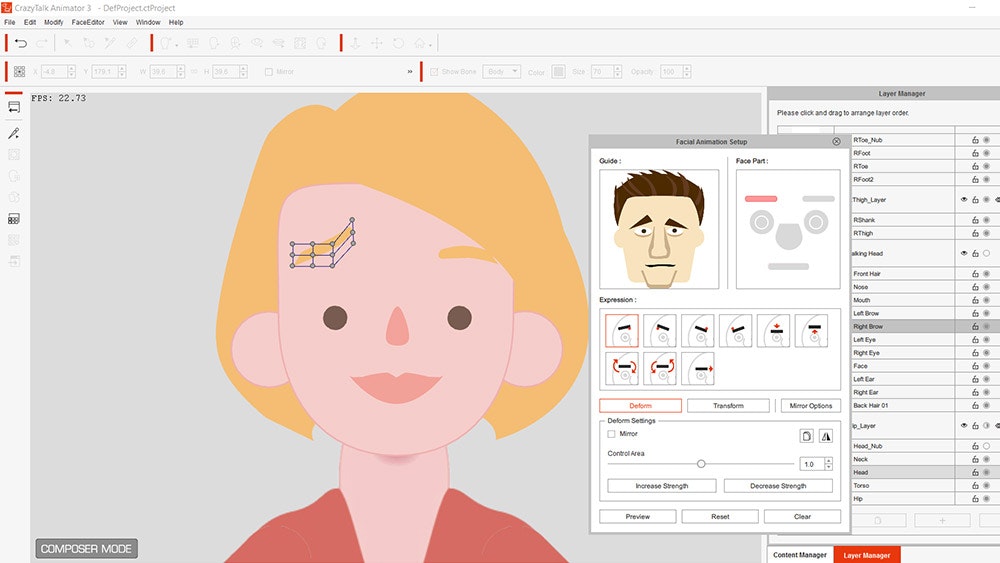This screenshot has height=563, width=1000.
Task: Select the eyebrow move-down expression icon
Action: pyautogui.click(x=774, y=330)
